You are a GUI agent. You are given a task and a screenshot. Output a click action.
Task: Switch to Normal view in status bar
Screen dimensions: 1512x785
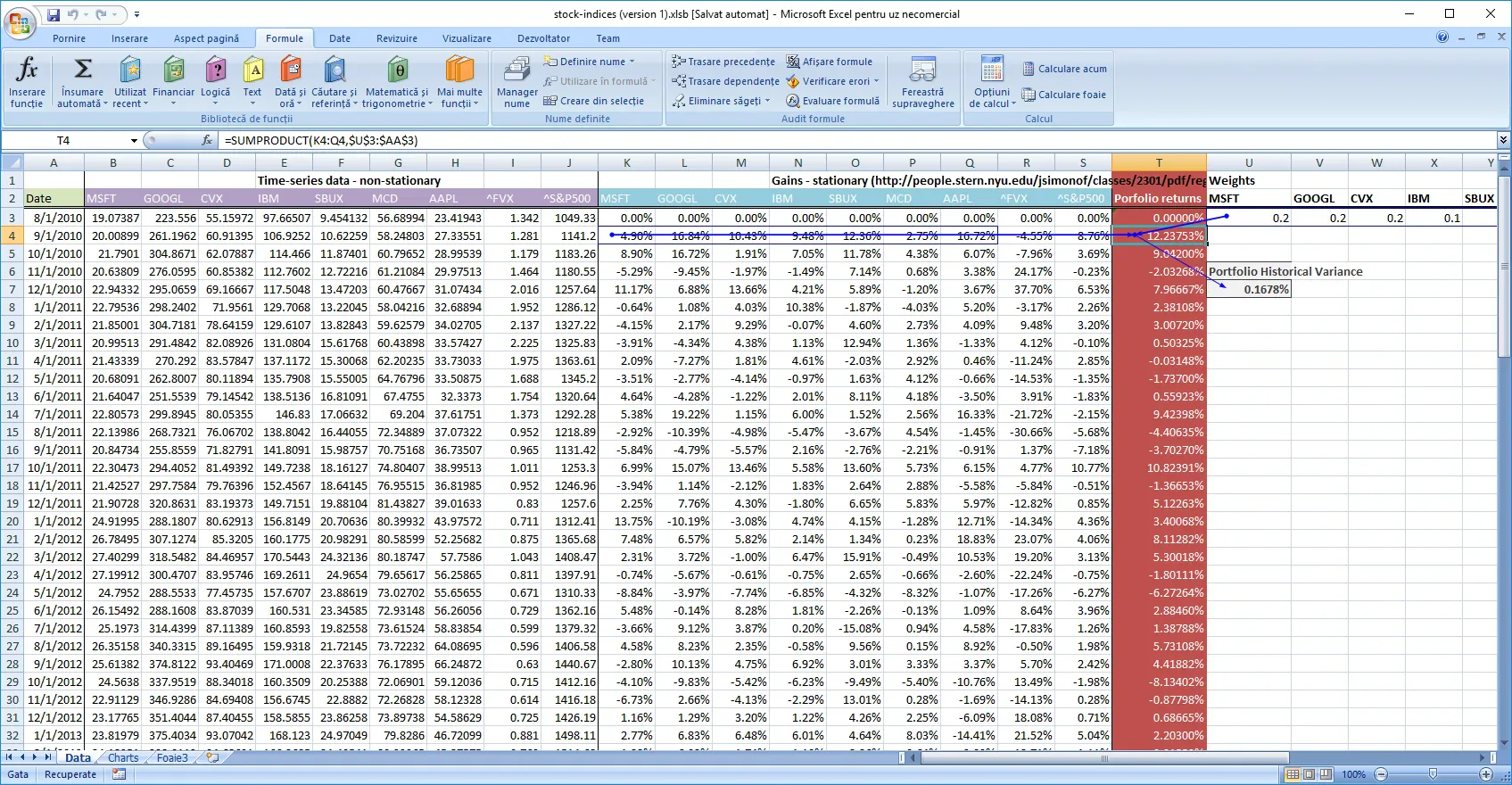[1293, 774]
